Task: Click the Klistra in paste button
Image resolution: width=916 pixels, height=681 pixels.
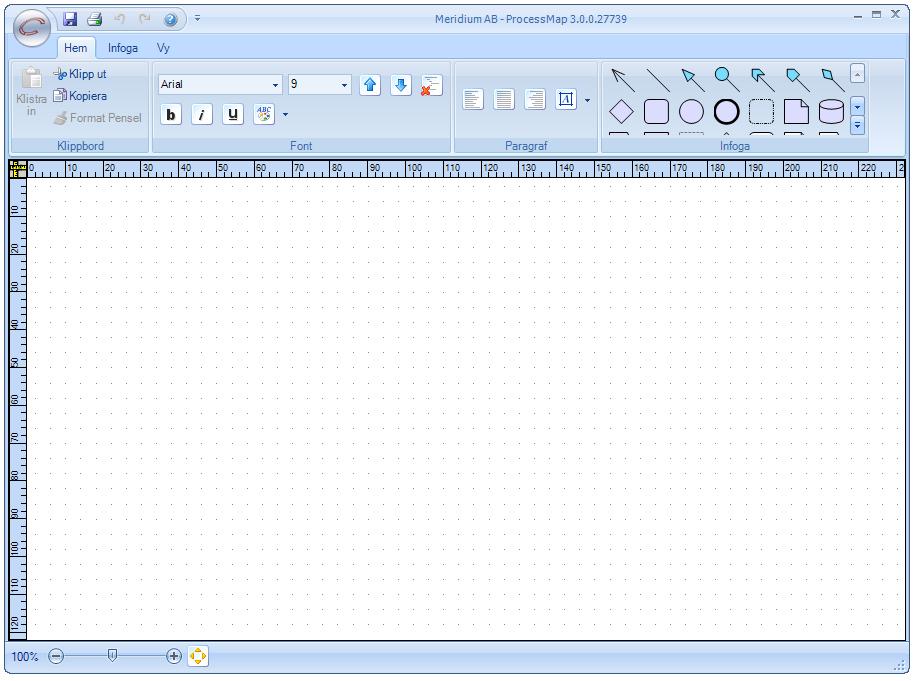Action: 31,92
